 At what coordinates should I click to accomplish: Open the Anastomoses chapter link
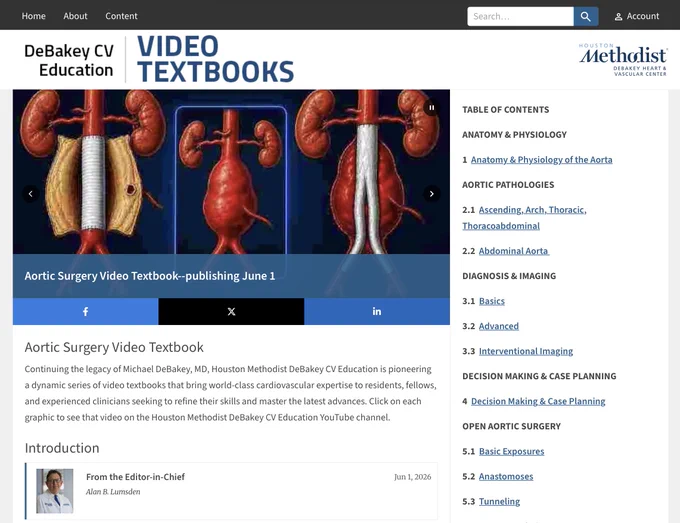[x=506, y=477]
